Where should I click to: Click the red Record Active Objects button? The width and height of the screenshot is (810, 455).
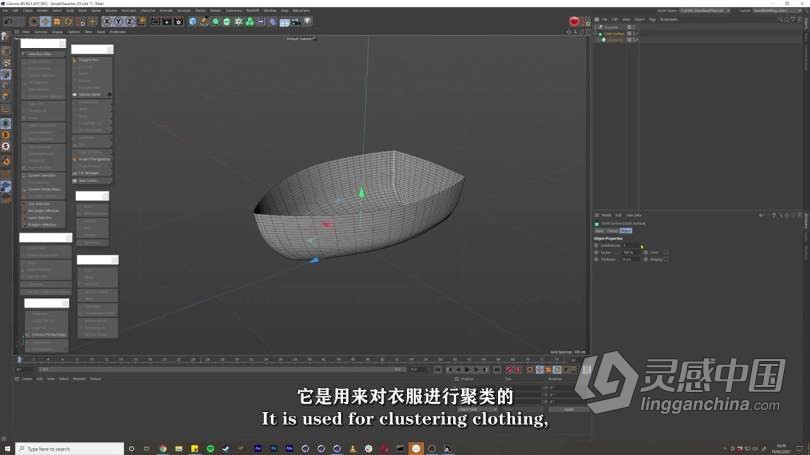coord(509,370)
